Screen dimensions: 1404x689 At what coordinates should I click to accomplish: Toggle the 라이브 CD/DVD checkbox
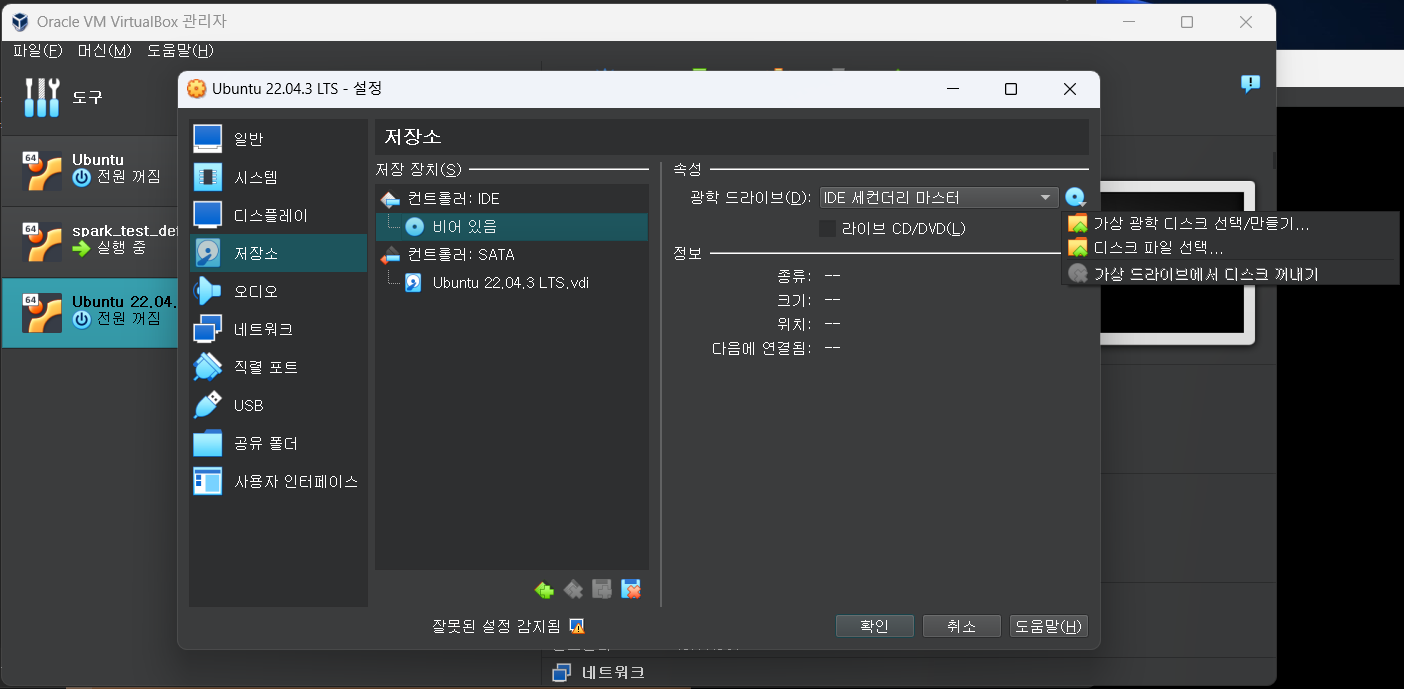827,229
